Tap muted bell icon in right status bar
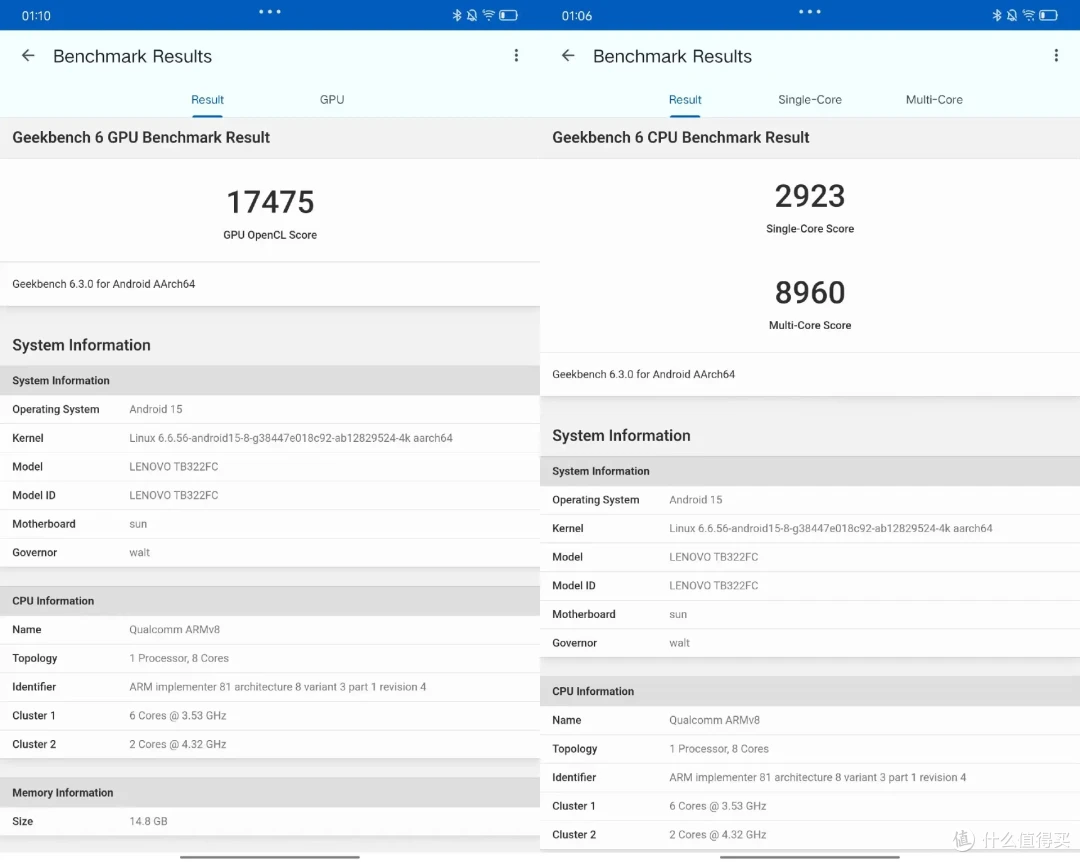Image resolution: width=1080 pixels, height=862 pixels. (1012, 15)
